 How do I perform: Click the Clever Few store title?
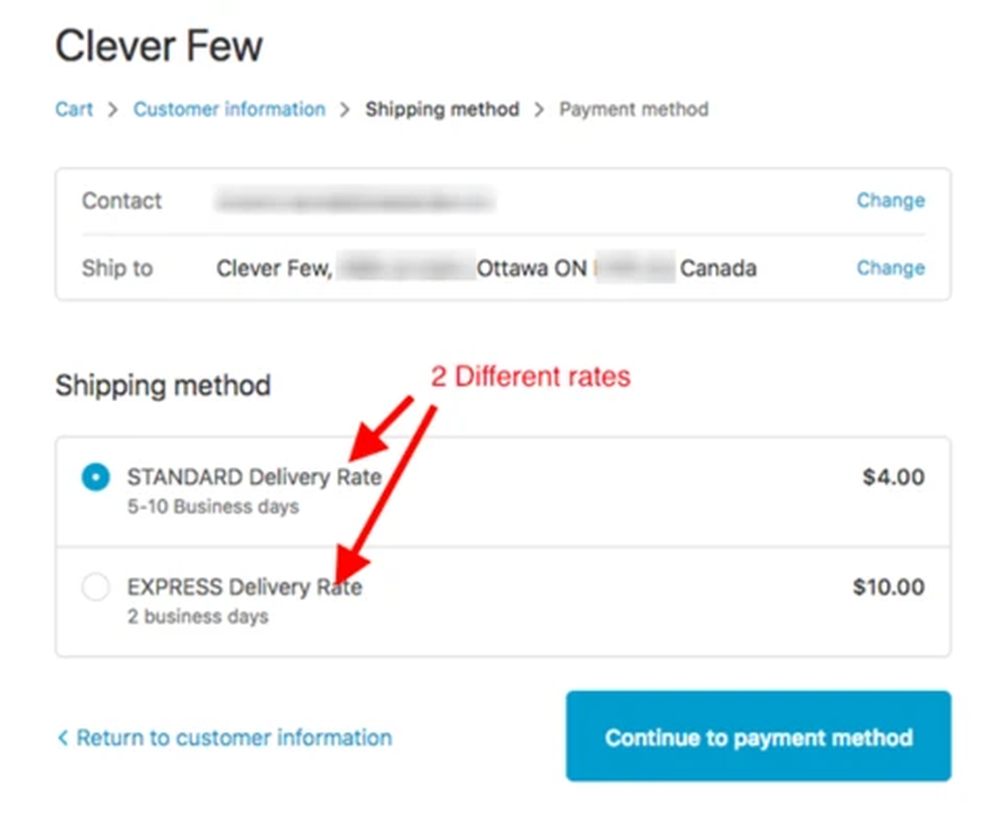[x=159, y=47]
